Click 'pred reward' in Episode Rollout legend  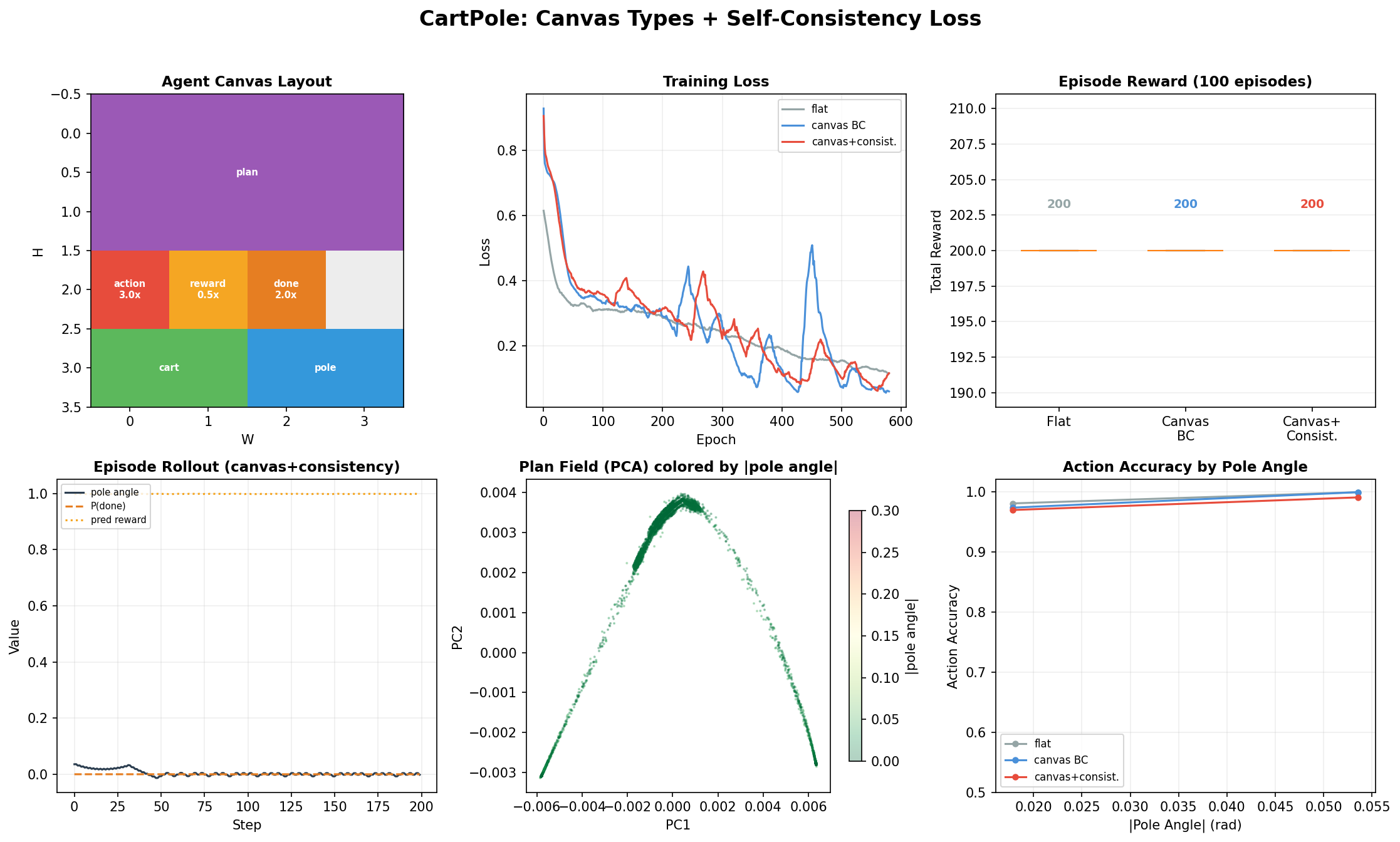click(118, 520)
